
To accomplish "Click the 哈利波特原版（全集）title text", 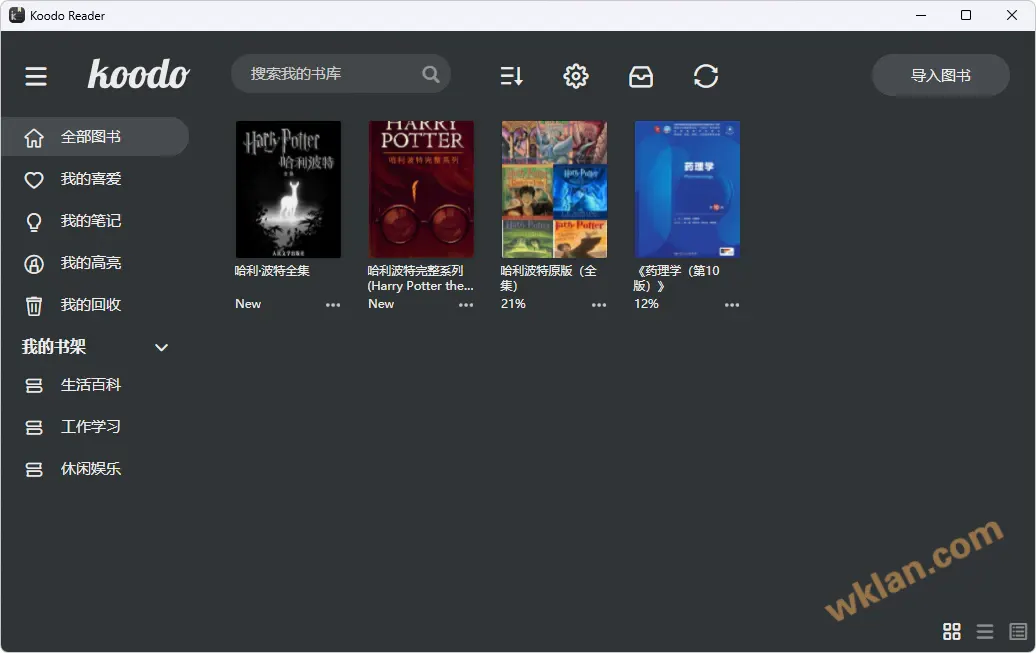I will [x=548, y=278].
